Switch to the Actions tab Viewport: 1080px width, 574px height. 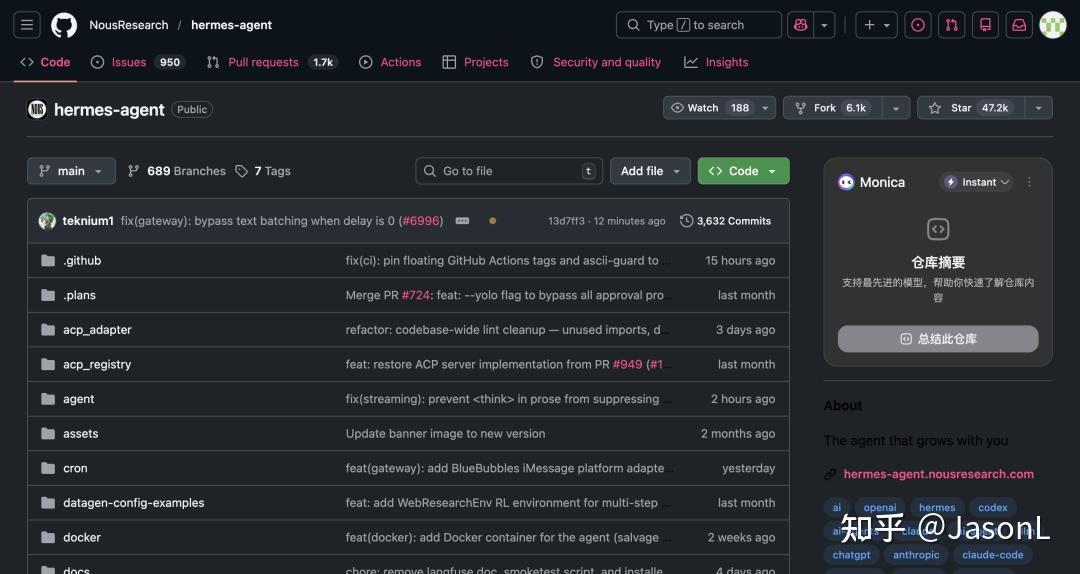pyautogui.click(x=390, y=62)
